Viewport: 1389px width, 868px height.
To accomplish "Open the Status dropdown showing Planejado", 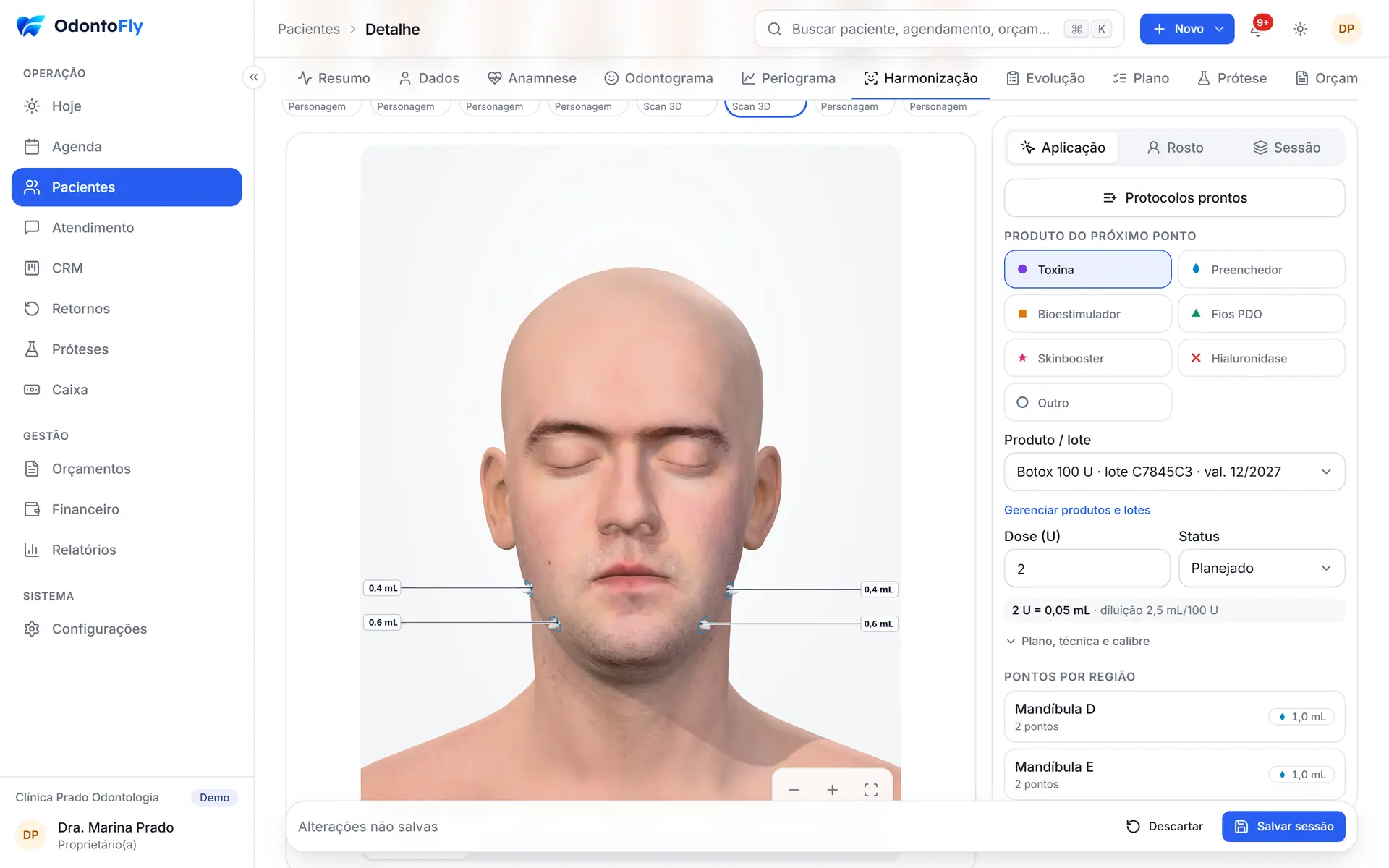I will [x=1262, y=569].
